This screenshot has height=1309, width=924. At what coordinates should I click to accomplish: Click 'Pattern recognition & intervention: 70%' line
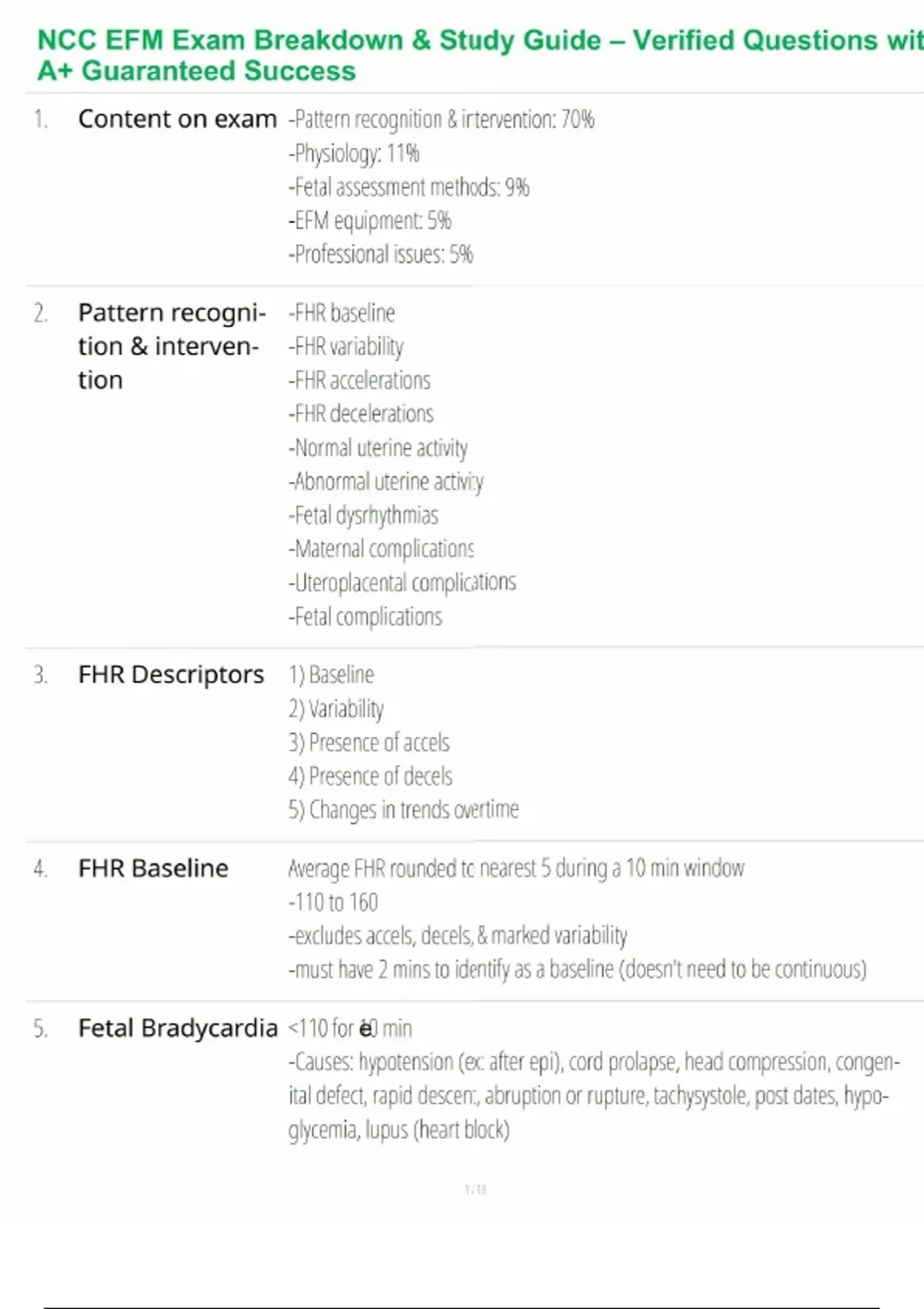(441, 119)
